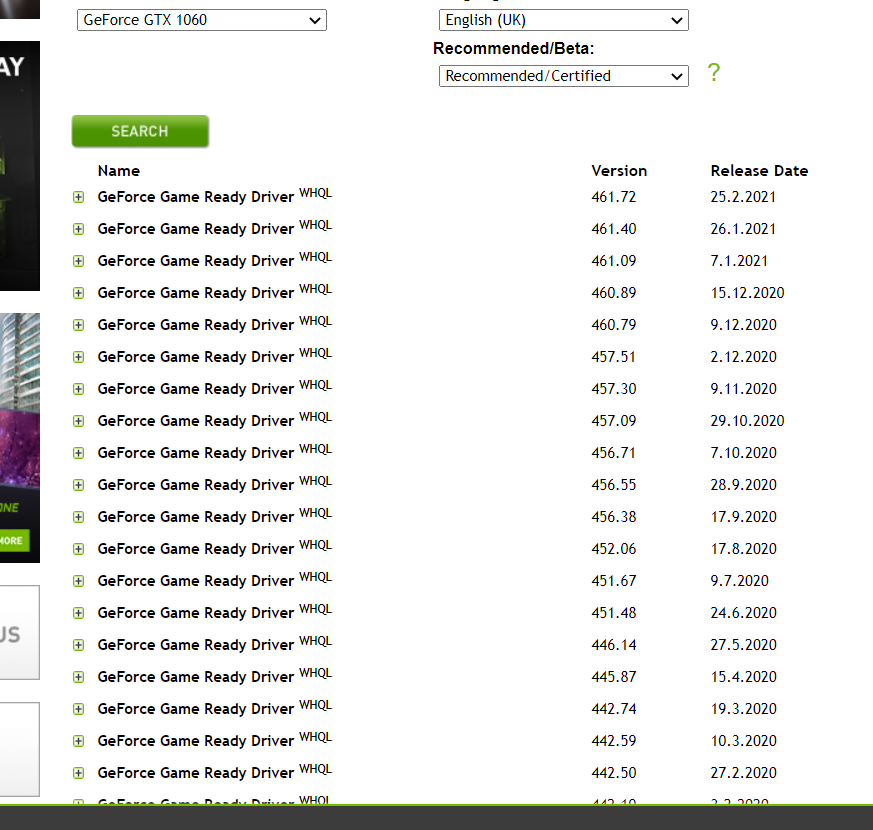Click version number 452.06
The width and height of the screenshot is (873, 830).
[614, 549]
